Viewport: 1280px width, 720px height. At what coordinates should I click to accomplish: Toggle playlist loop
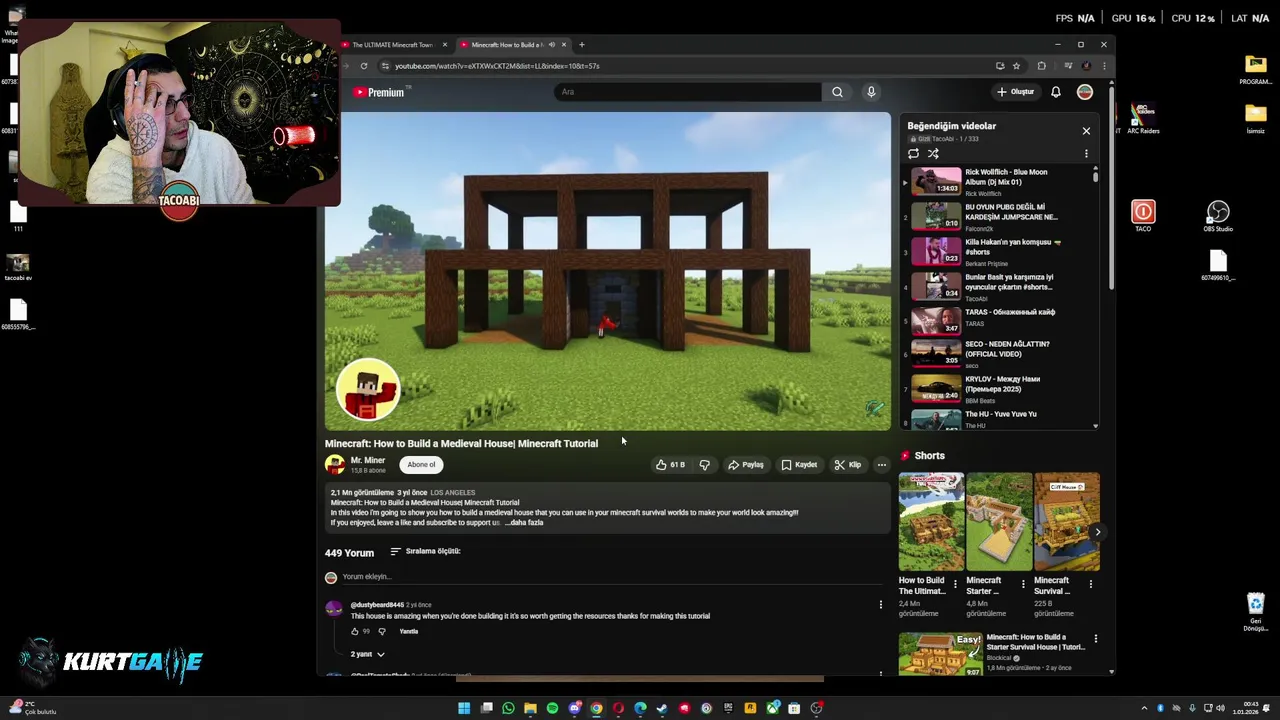click(x=913, y=154)
